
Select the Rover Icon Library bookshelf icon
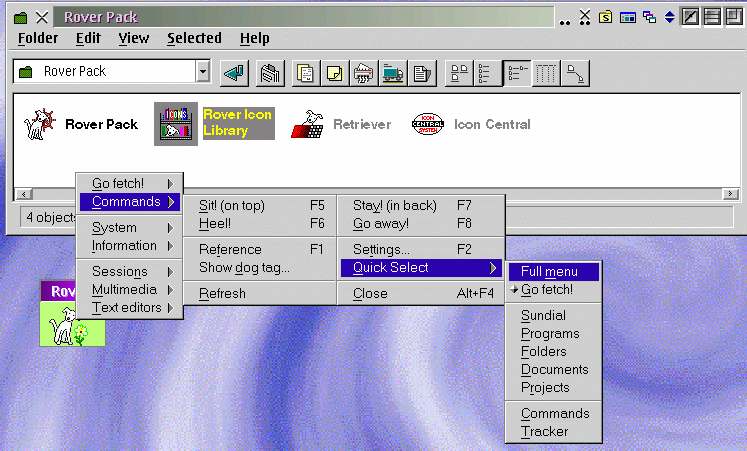(176, 124)
